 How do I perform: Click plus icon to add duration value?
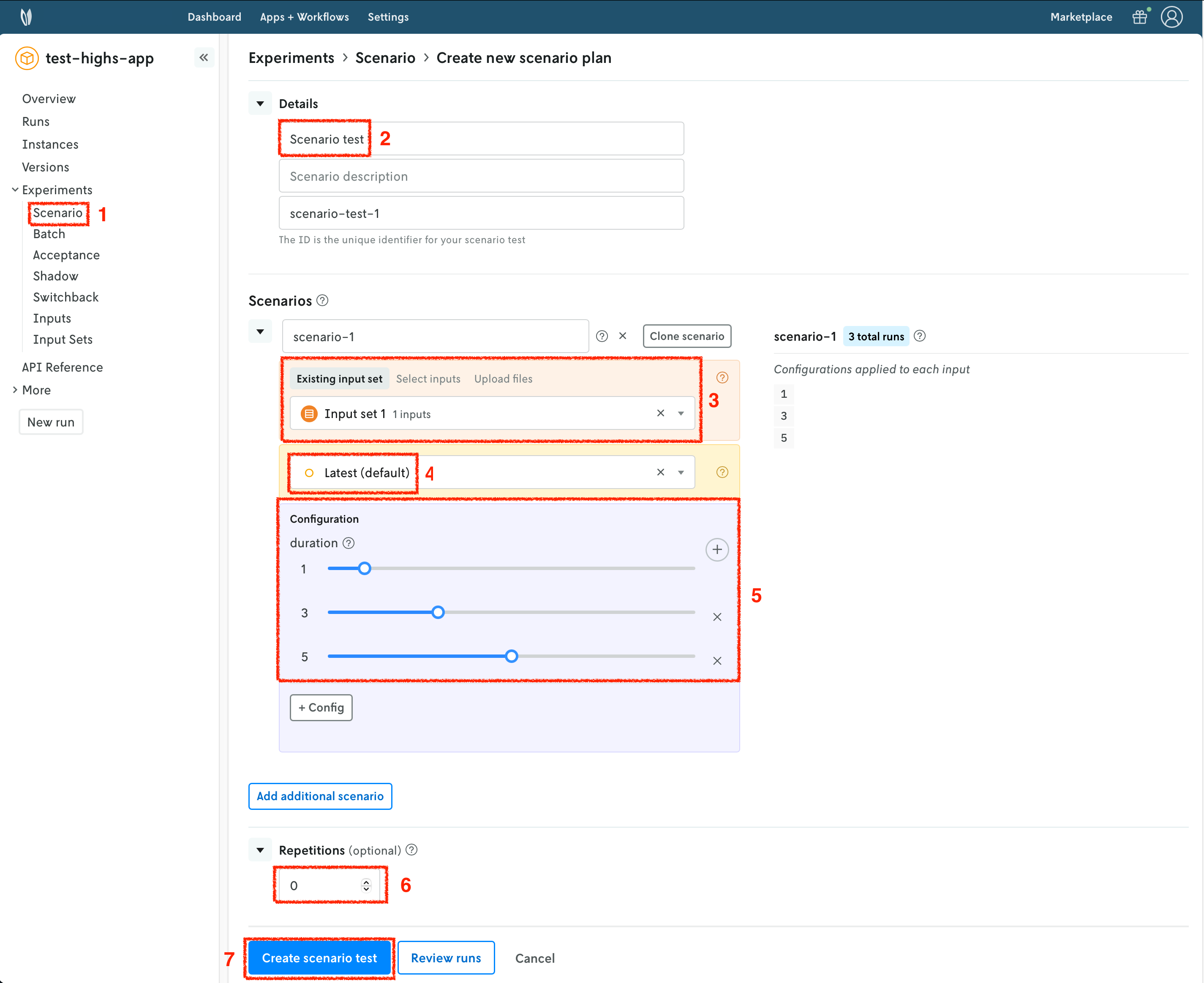(x=717, y=549)
